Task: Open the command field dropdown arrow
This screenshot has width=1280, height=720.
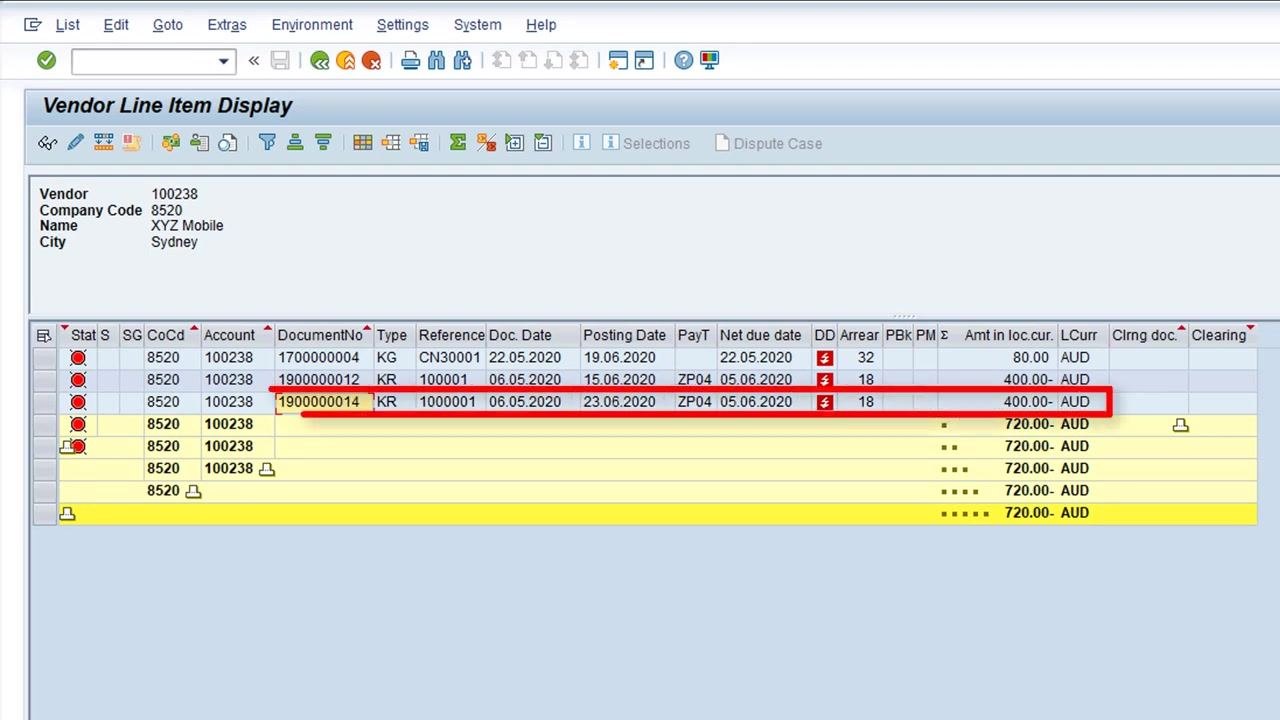Action: [224, 62]
